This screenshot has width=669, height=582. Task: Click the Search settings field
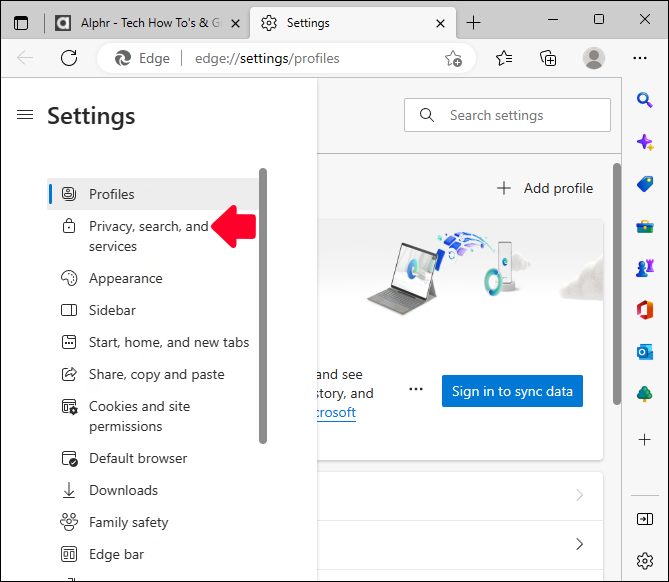coord(507,115)
